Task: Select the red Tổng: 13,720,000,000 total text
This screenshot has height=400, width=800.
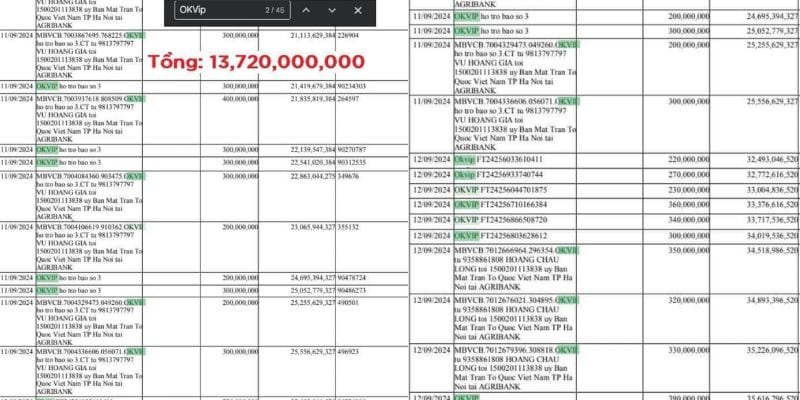Action: click(257, 62)
